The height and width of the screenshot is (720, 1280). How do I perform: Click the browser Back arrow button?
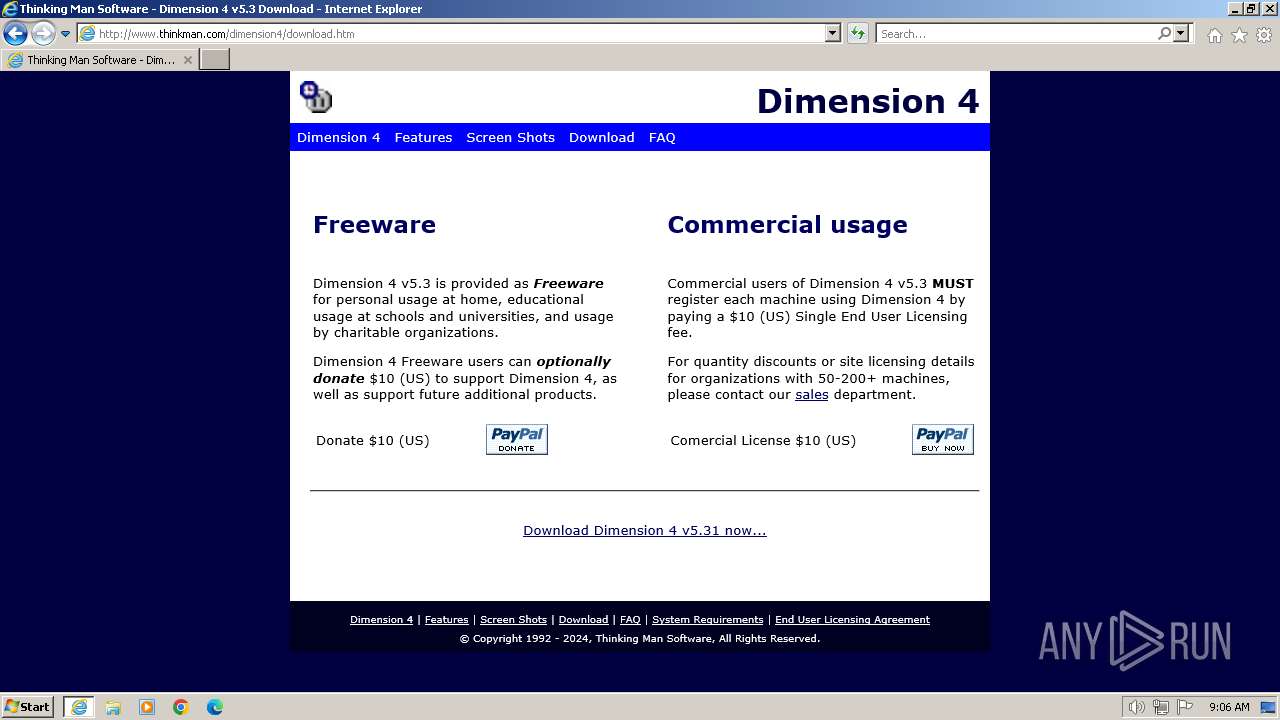(15, 33)
